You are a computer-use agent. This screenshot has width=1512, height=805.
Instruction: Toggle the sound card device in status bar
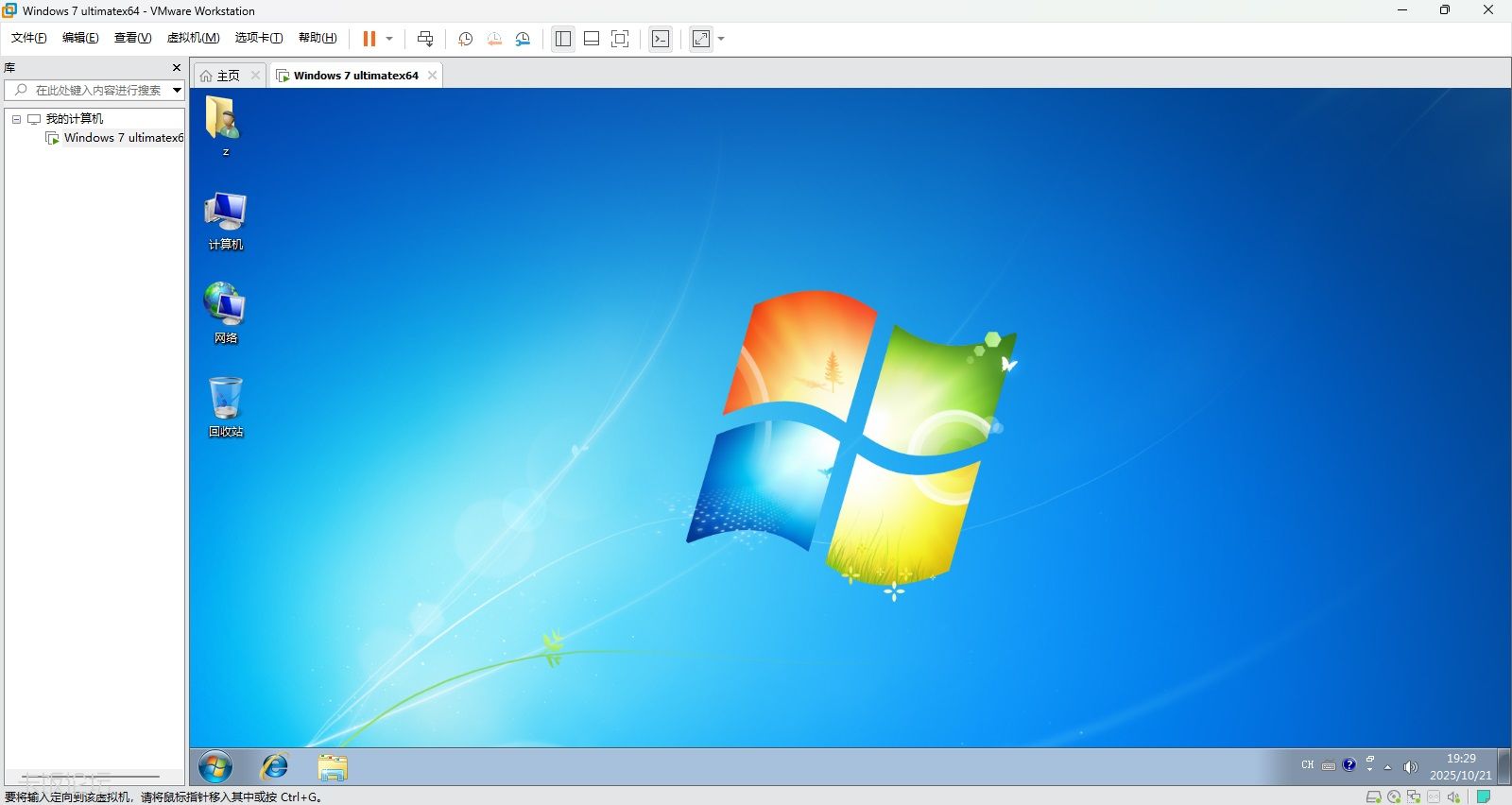pyautogui.click(x=1453, y=796)
